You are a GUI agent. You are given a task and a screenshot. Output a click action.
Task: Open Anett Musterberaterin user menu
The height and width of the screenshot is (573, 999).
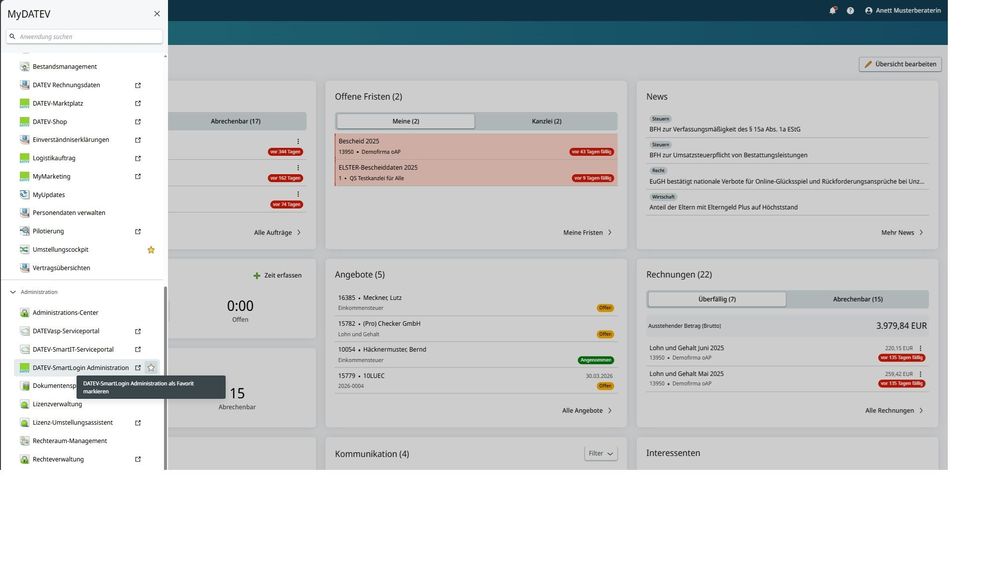902,10
